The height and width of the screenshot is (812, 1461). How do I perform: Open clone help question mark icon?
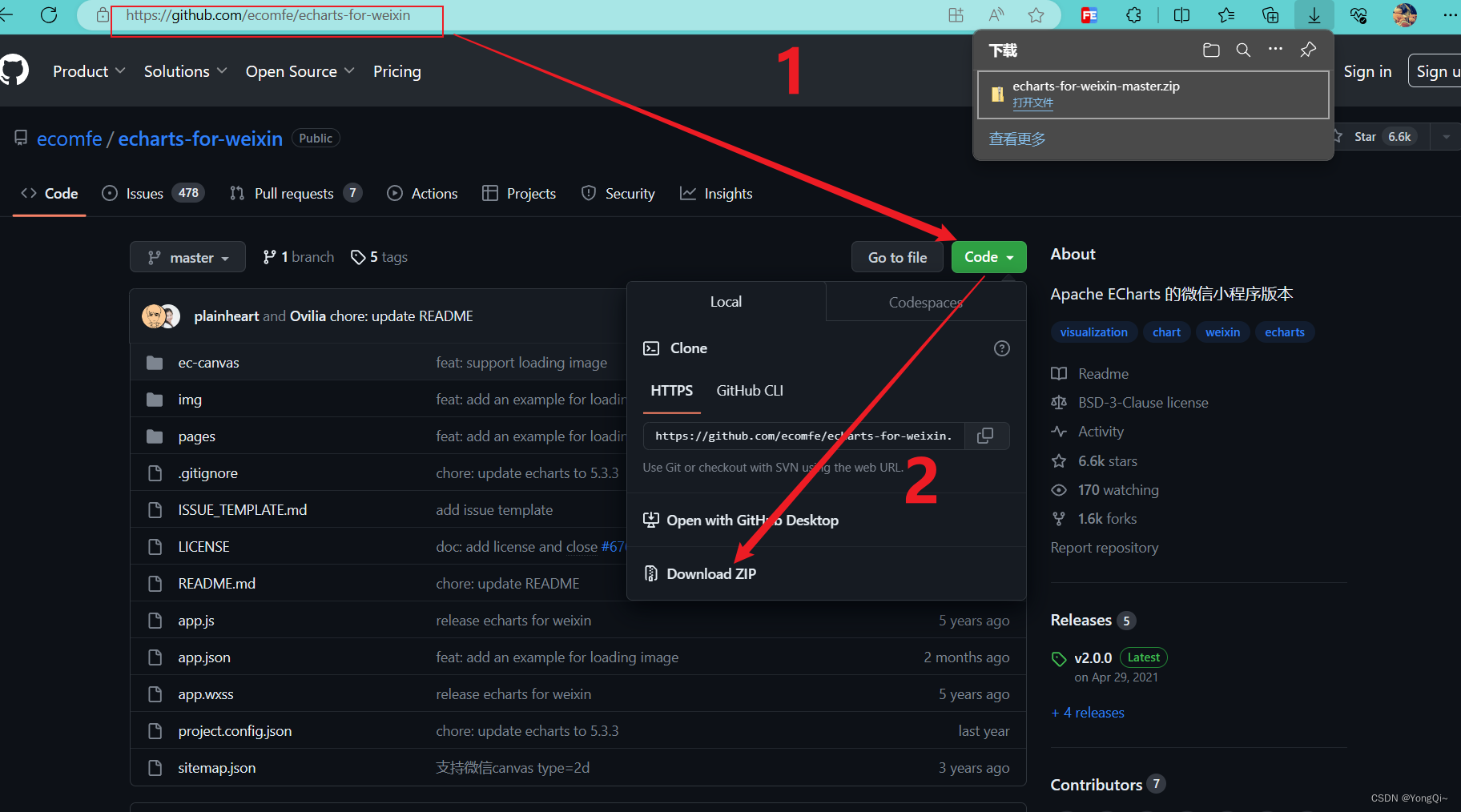[x=1001, y=348]
